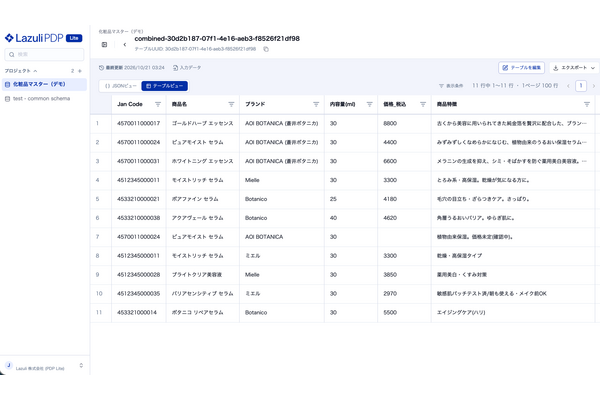
Task: Click Jan Code 4570011000031
Action: pos(139,161)
